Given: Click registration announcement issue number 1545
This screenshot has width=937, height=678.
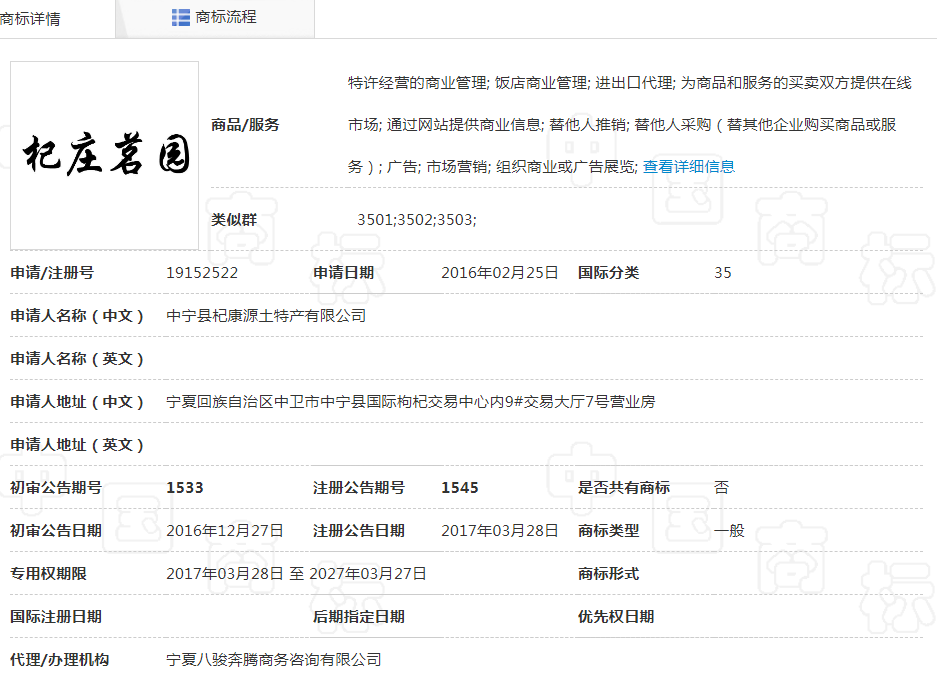Looking at the screenshot, I should click(460, 488).
